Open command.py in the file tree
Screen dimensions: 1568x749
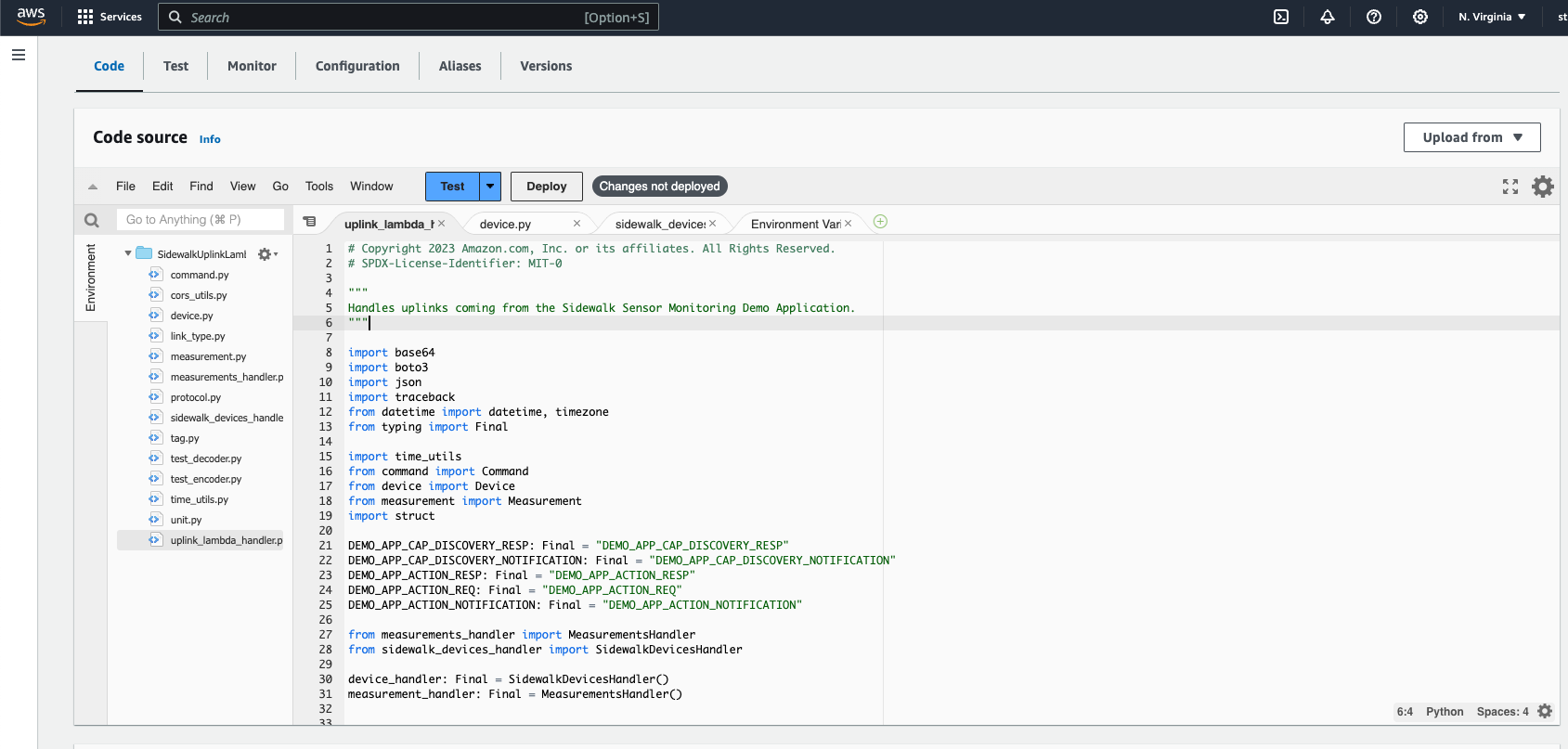[200, 275]
